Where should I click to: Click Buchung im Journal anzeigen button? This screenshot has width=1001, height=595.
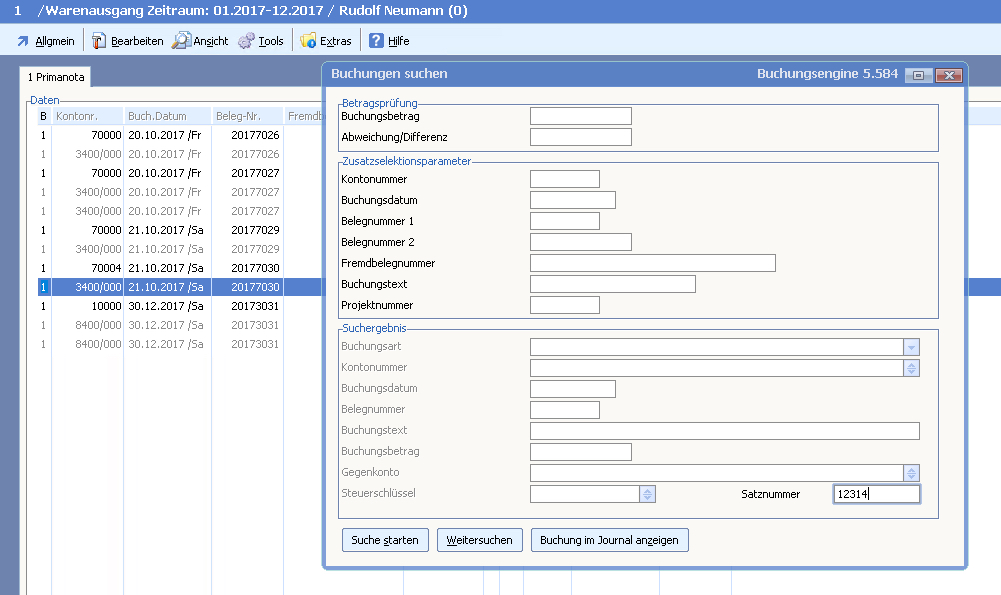(609, 540)
